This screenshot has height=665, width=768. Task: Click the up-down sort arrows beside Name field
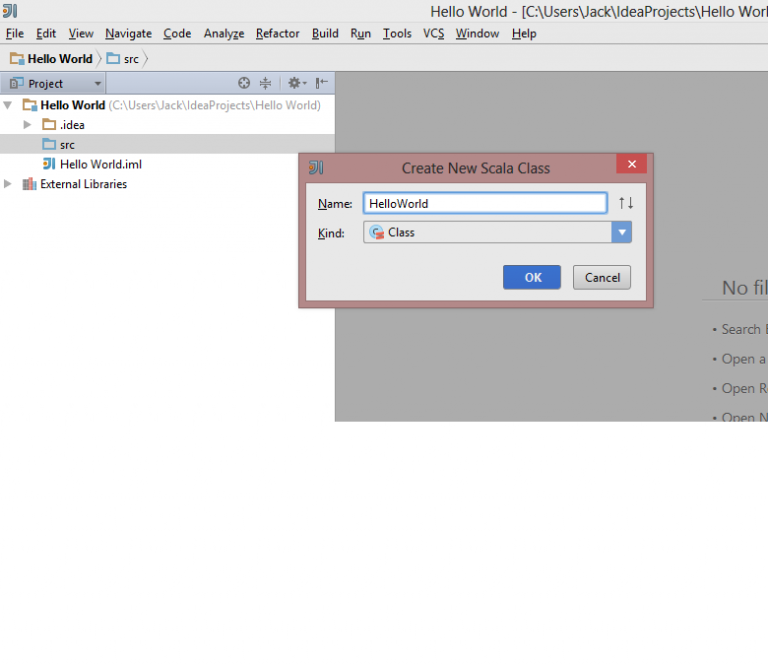(x=626, y=203)
